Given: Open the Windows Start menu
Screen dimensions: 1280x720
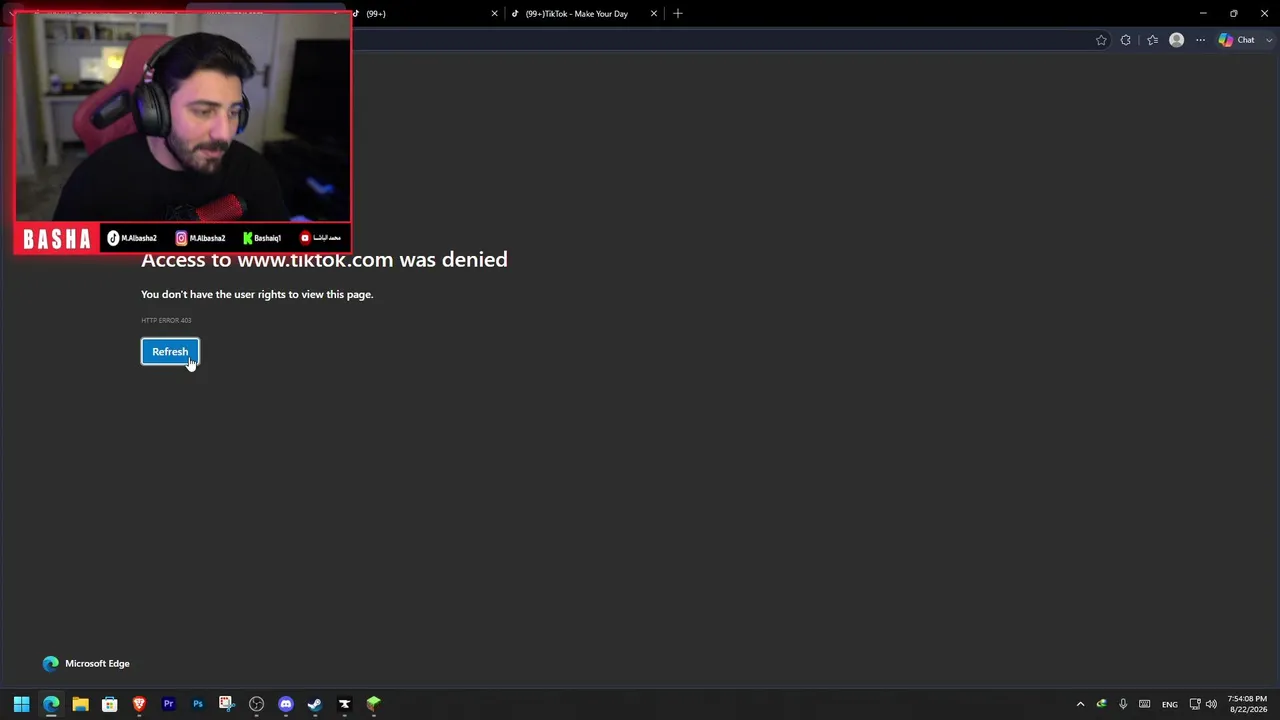Looking at the screenshot, I should 21,704.
